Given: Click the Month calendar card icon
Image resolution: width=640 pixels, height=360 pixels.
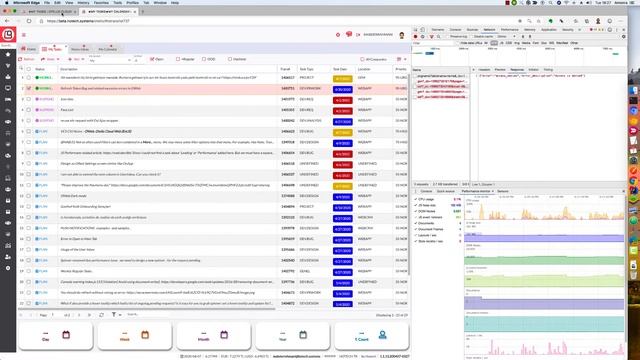Looking at the screenshot, I should tap(224, 335).
